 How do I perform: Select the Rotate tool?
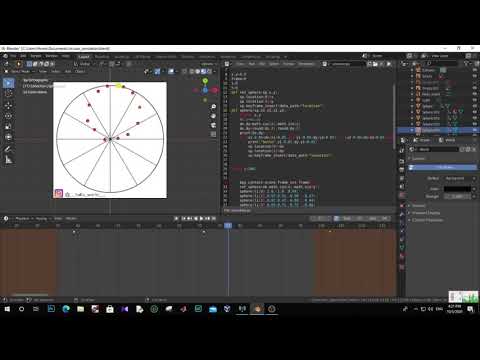click(x=8, y=116)
